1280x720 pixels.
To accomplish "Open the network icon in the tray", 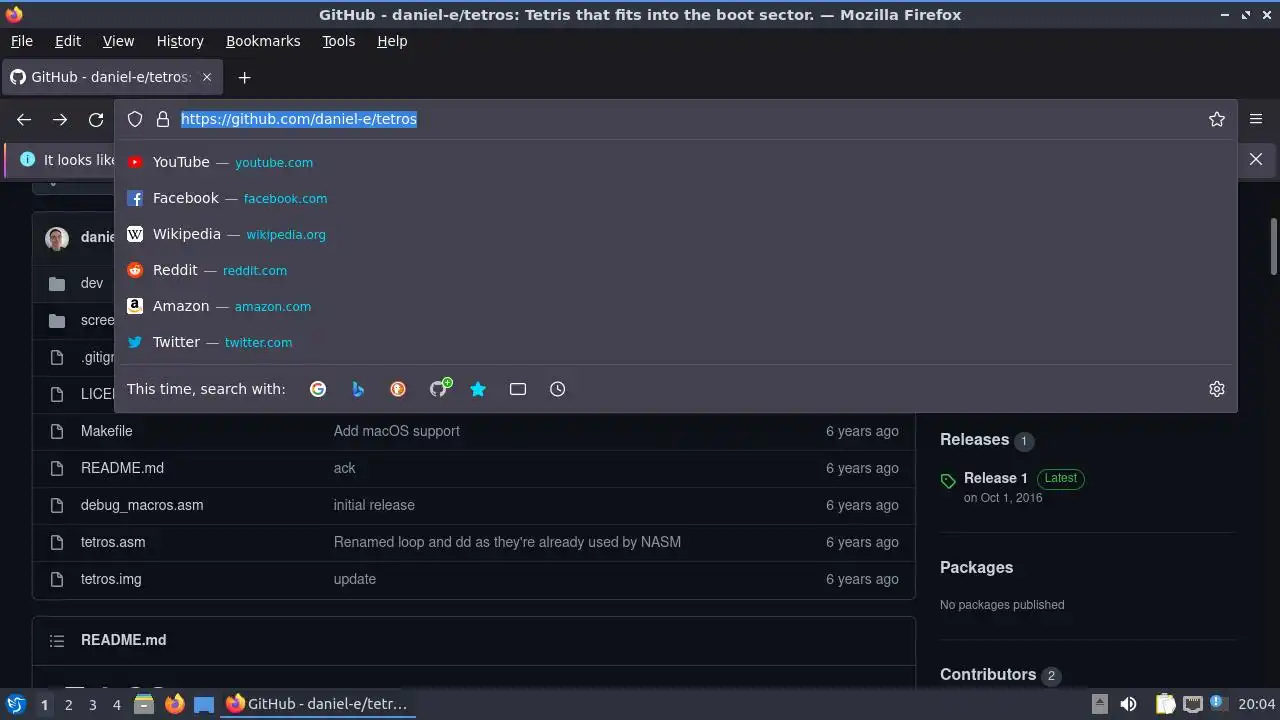I will pos(1192,704).
